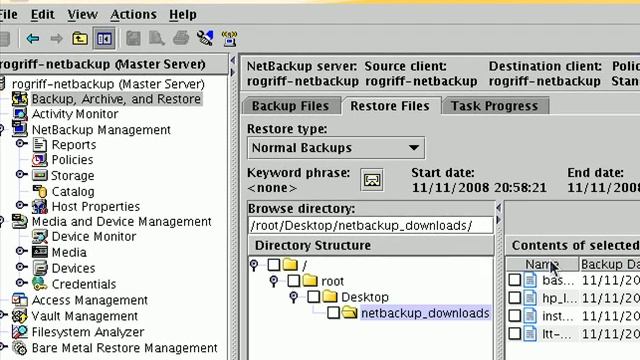
Task: Expand the Host Properties tree node
Action: point(21,205)
